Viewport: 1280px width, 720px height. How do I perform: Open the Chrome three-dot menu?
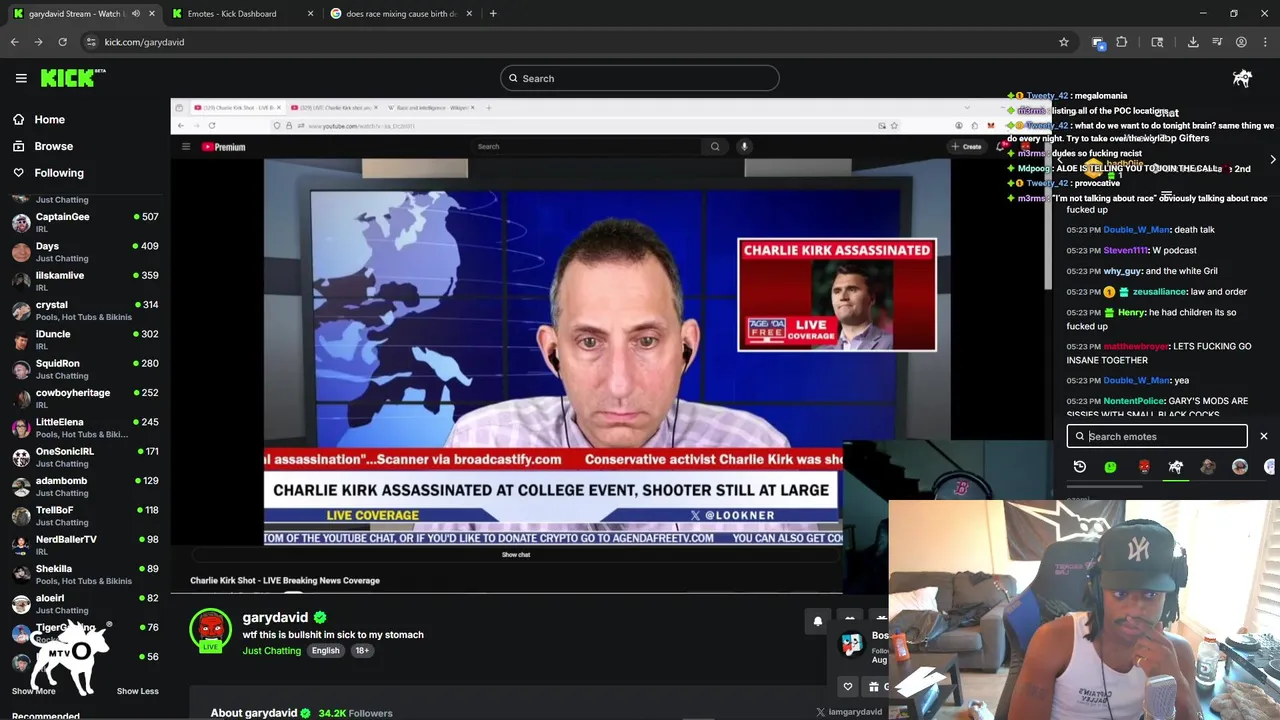pos(1265,42)
